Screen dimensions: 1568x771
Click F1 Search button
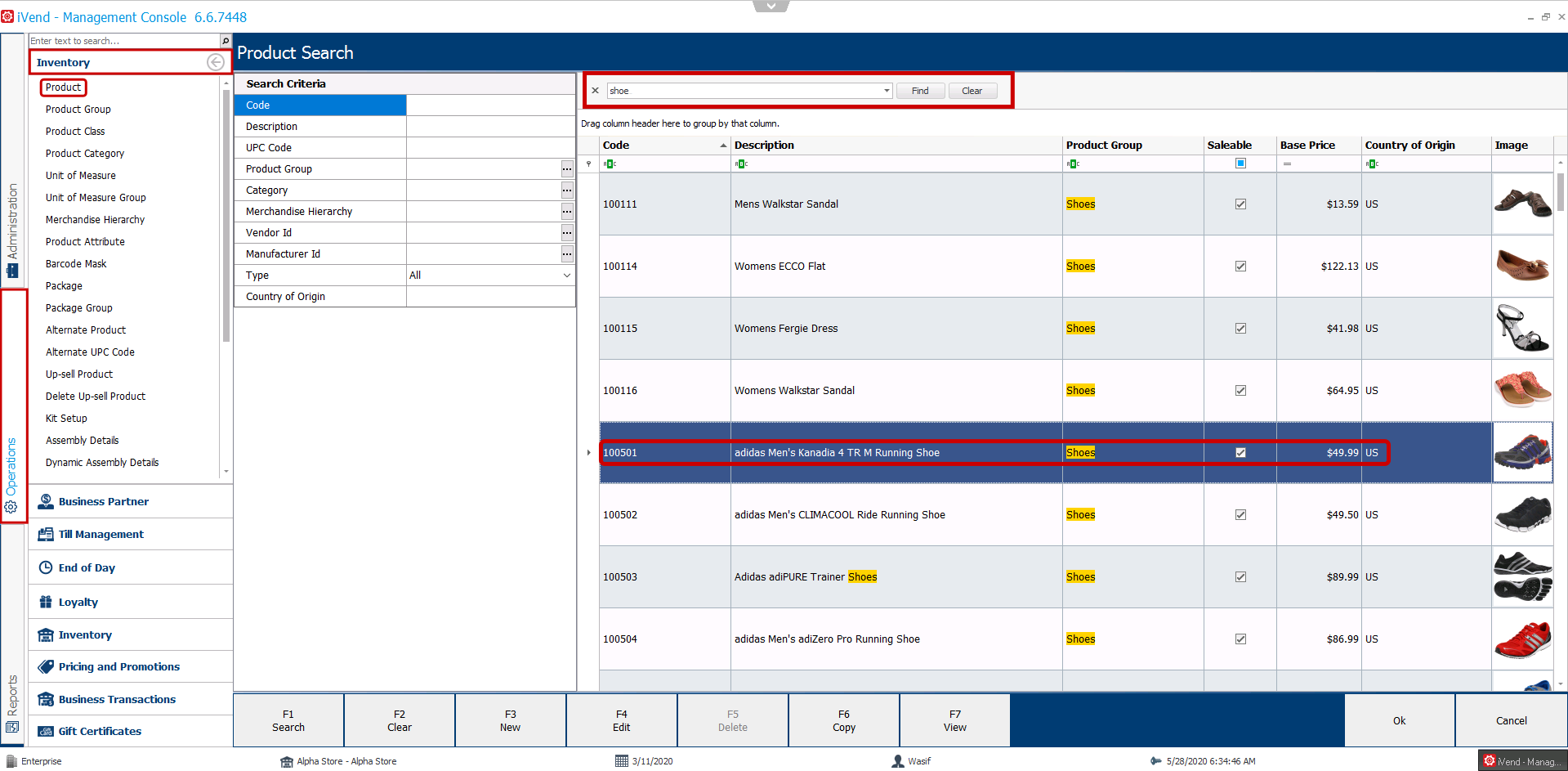(x=288, y=720)
